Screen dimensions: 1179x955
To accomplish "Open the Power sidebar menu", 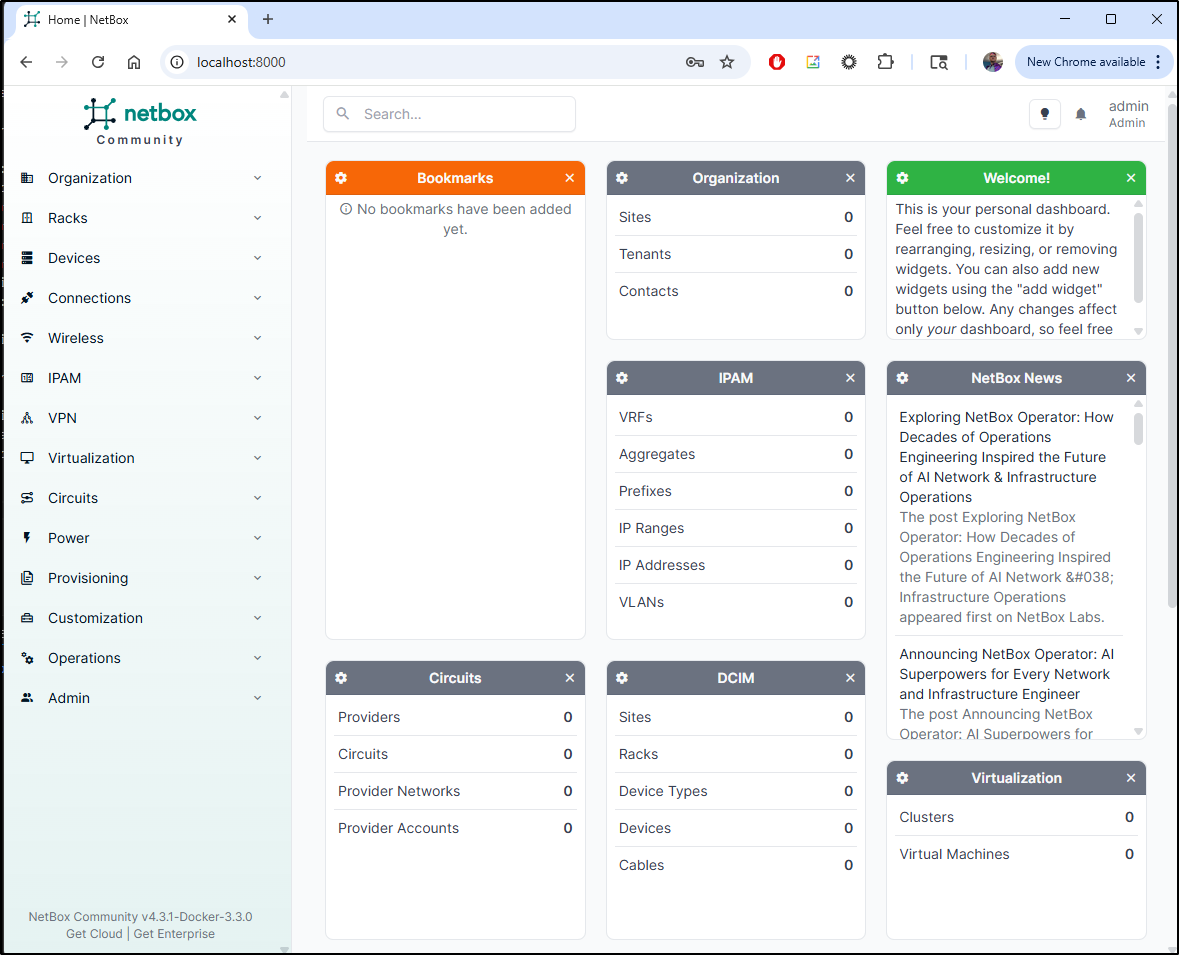I will [141, 538].
